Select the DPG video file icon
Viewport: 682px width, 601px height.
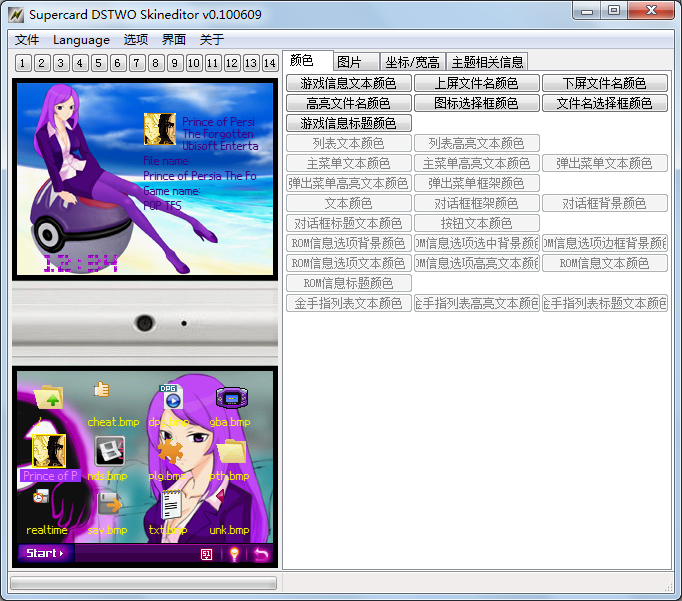(x=171, y=397)
